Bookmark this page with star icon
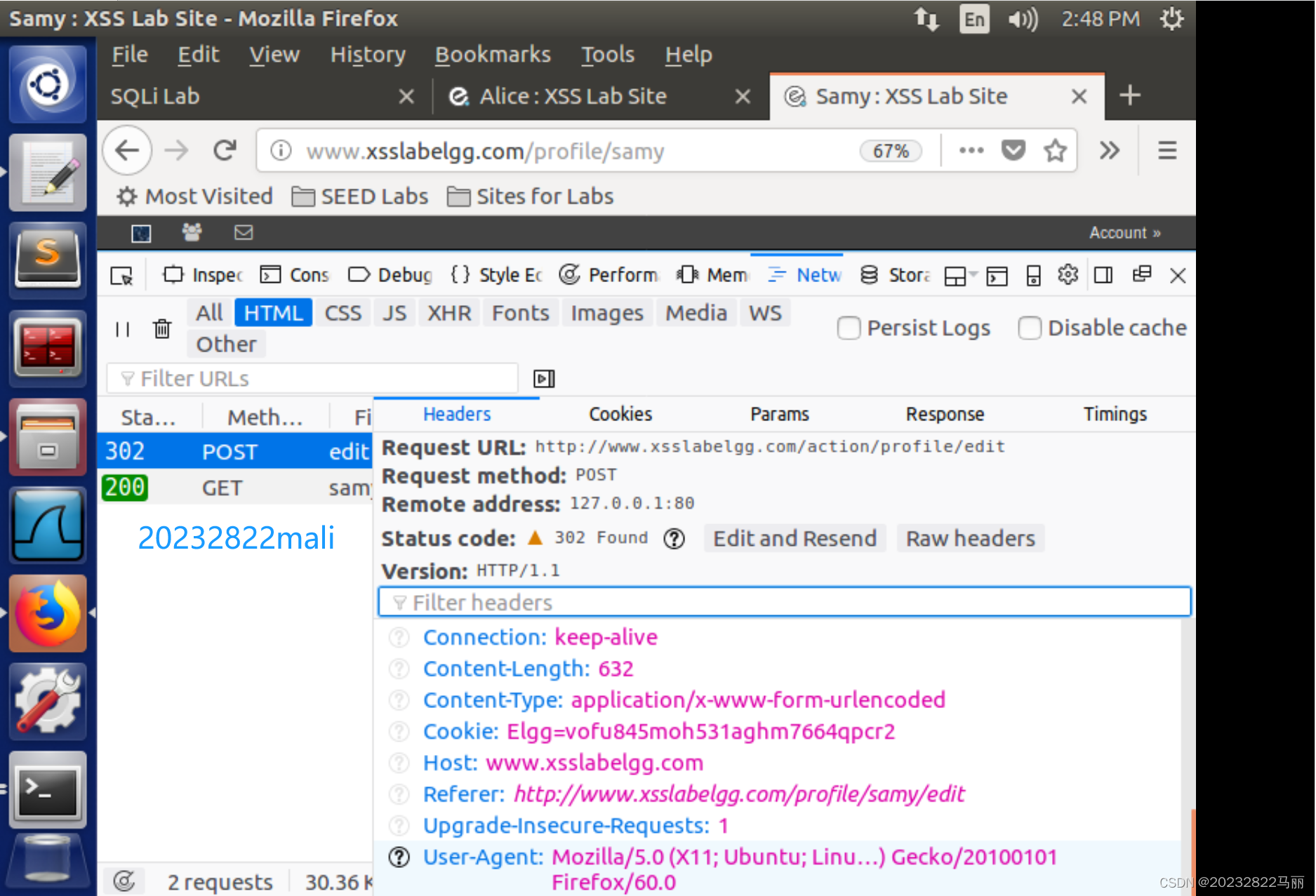The image size is (1316, 896). [x=1055, y=151]
